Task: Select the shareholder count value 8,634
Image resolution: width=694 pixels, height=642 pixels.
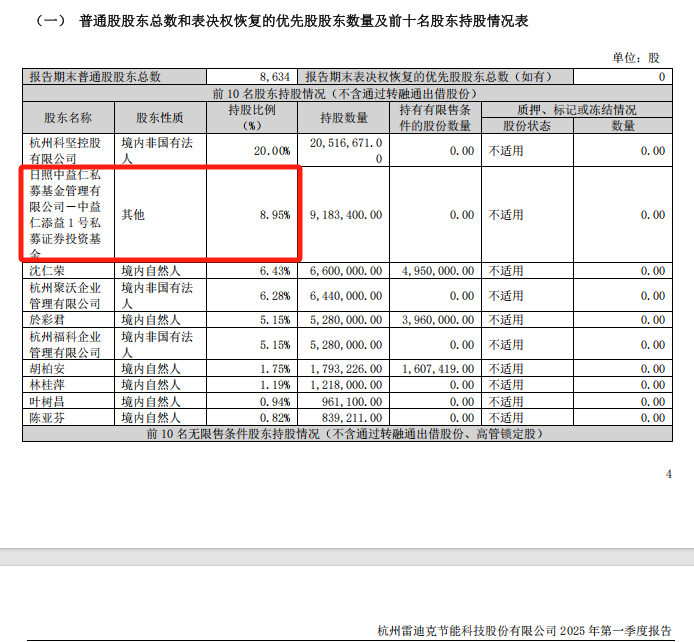Action: (275, 77)
